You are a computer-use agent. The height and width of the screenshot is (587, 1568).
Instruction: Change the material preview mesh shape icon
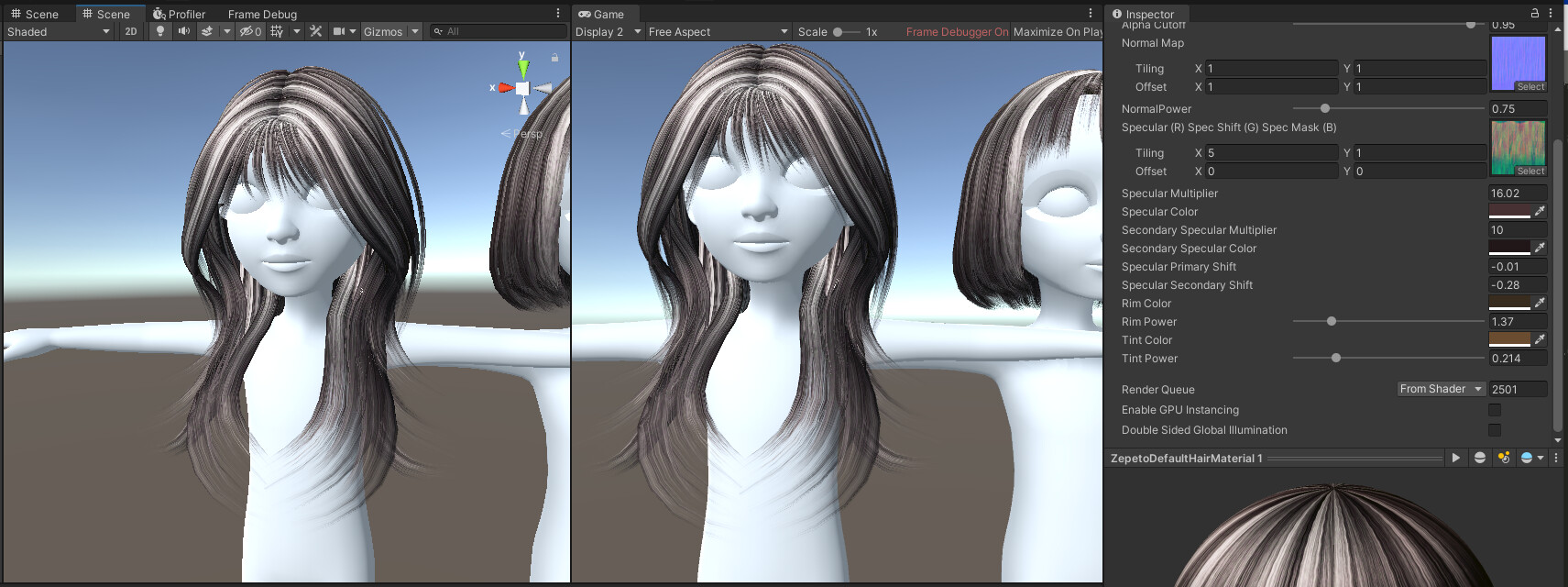1480,458
